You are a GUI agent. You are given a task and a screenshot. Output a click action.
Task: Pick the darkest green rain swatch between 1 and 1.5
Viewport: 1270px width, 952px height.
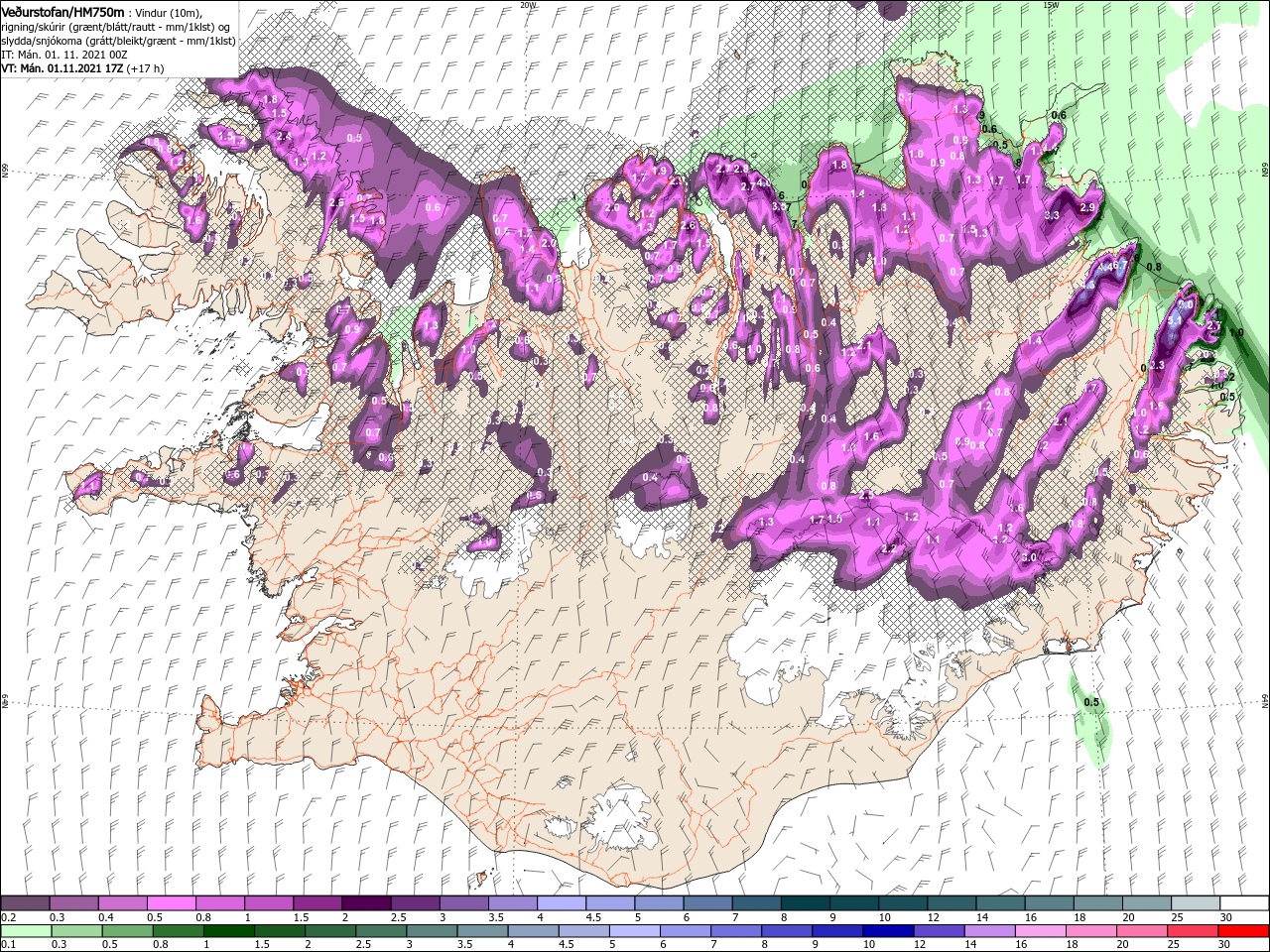(229, 931)
